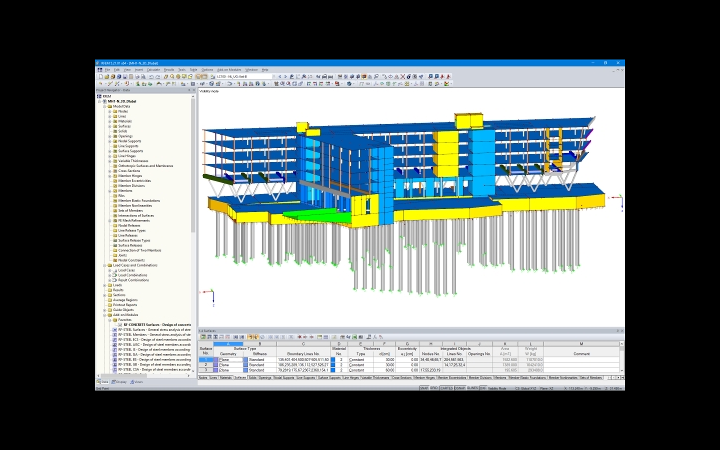Toggle SNAP in status bar
The height and width of the screenshot is (450, 720).
(x=424, y=388)
